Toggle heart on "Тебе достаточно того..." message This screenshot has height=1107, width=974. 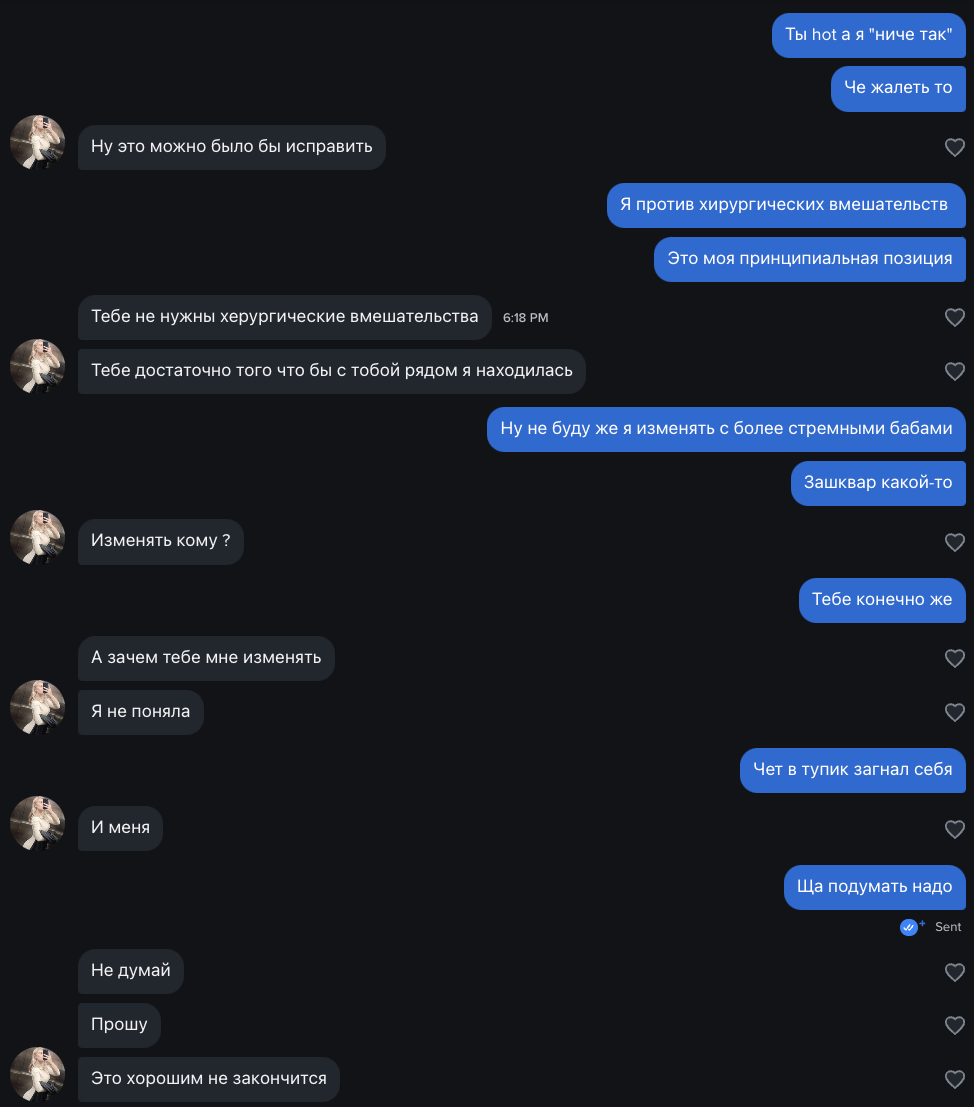click(x=955, y=371)
